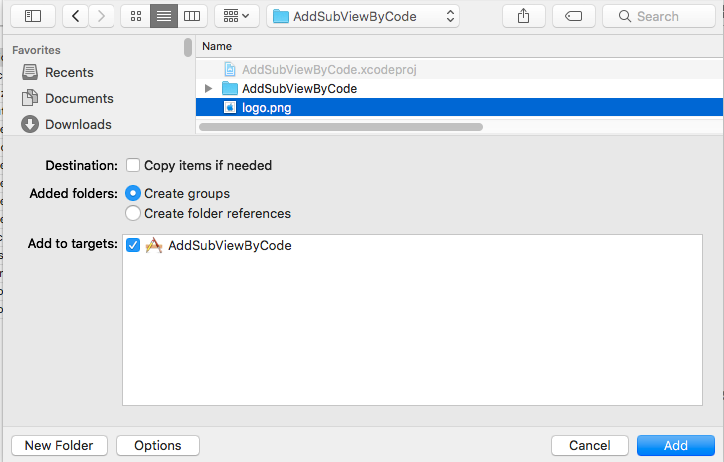The height and width of the screenshot is (462, 724).
Task: Expand the AddSubViewByCode folder disclosure triangle
Action: pyautogui.click(x=208, y=88)
